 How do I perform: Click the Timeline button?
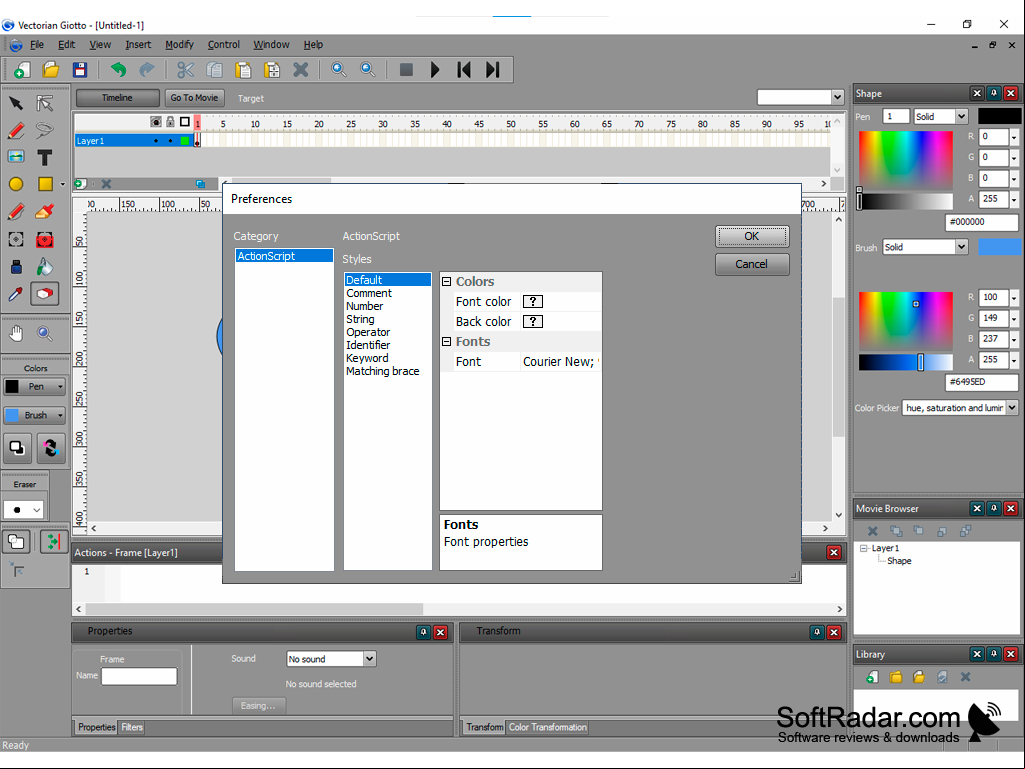coord(118,98)
